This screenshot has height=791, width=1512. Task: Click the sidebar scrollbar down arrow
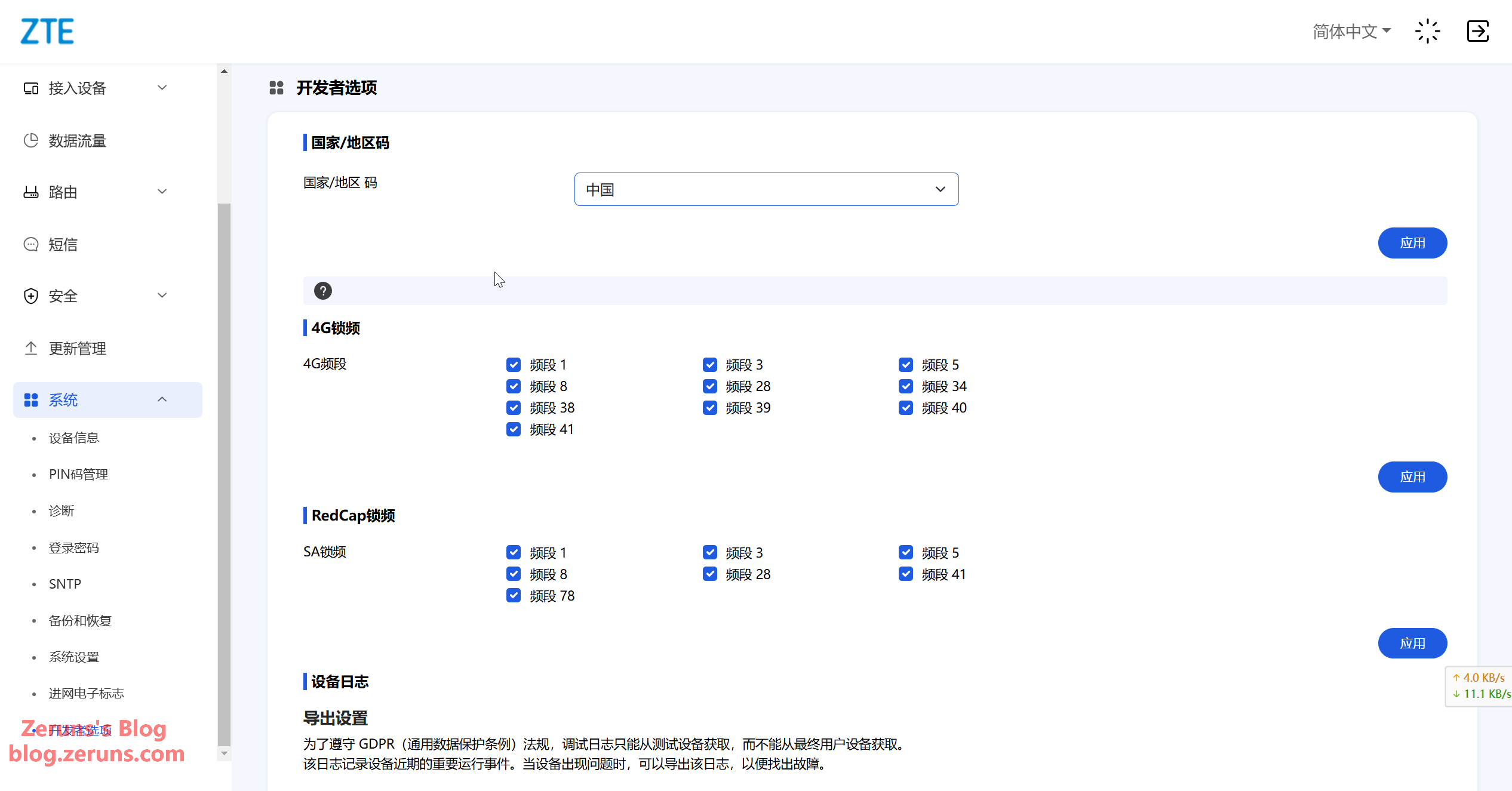click(224, 753)
